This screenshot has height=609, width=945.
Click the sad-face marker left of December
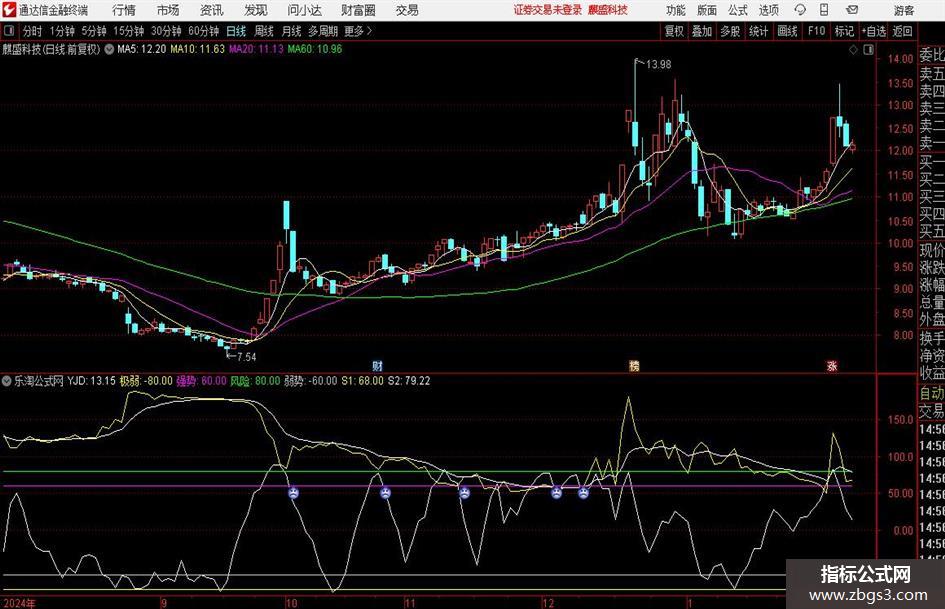coord(465,493)
